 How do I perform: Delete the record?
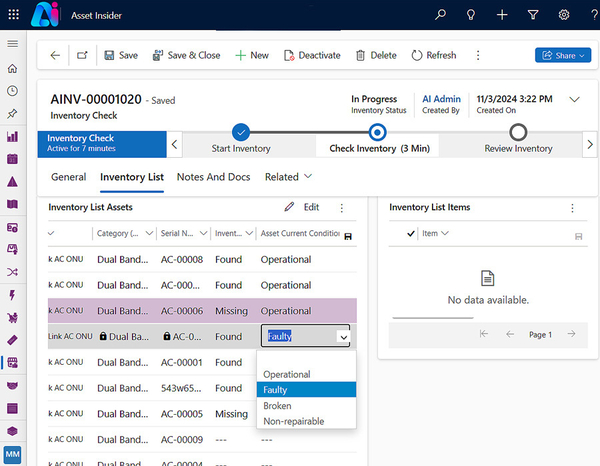[x=376, y=55]
